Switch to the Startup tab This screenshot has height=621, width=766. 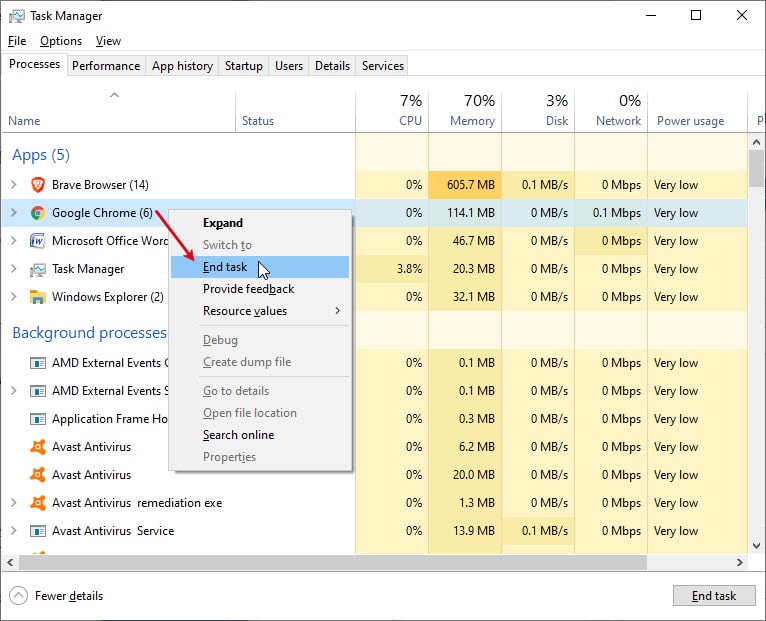(x=243, y=66)
